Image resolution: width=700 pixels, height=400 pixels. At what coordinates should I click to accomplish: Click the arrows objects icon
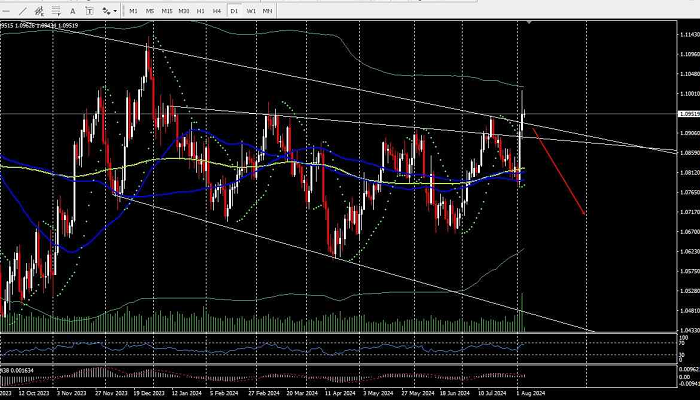tap(105, 10)
